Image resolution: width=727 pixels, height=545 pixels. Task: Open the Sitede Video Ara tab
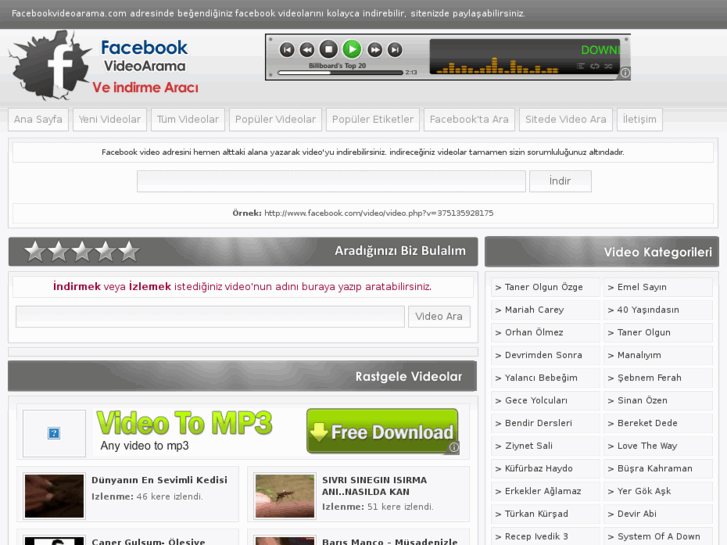566,120
